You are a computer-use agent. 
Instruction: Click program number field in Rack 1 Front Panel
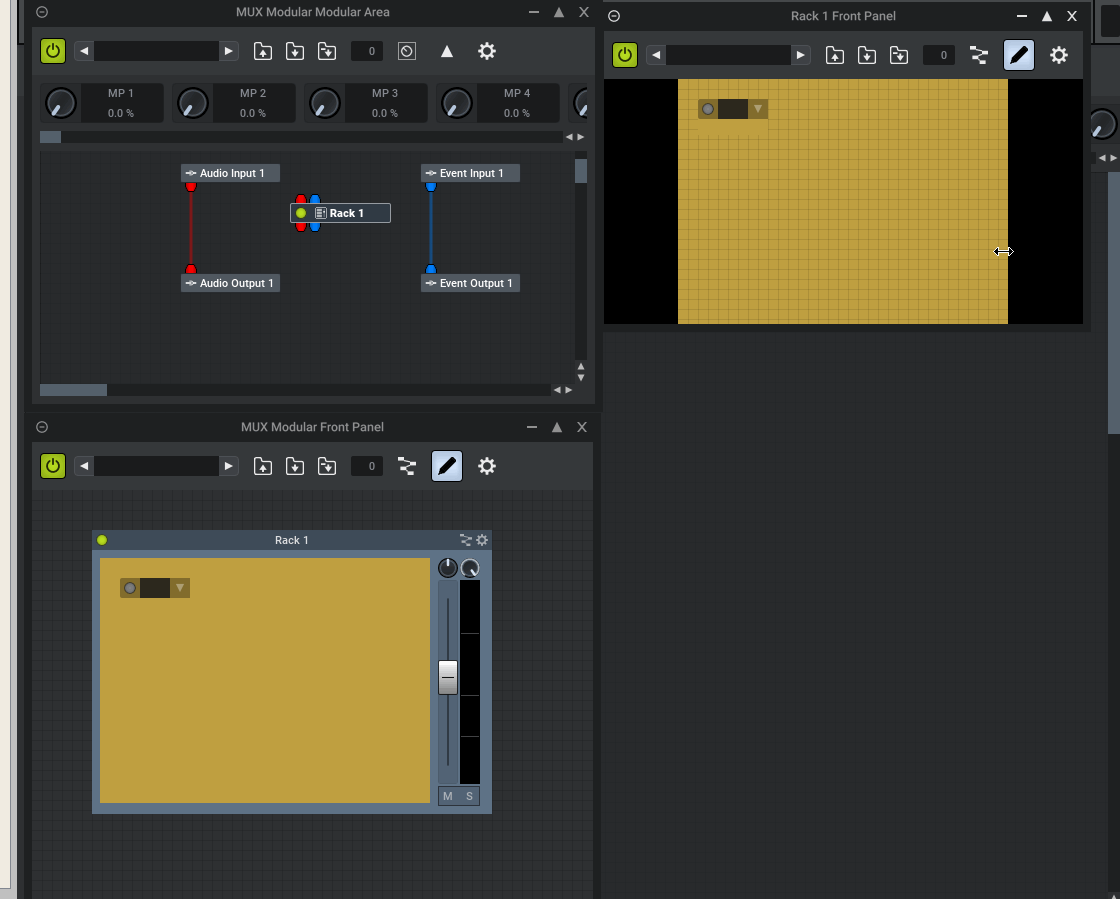pos(939,55)
